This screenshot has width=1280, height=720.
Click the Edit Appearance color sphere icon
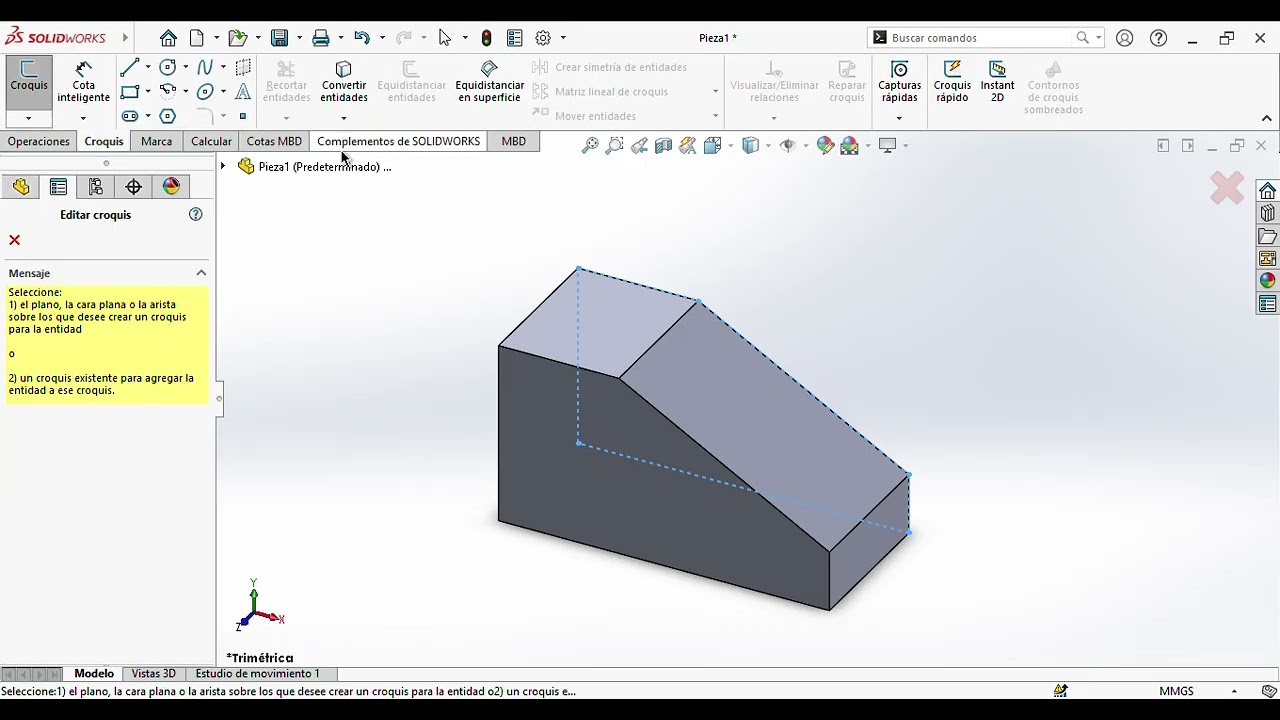coord(825,146)
